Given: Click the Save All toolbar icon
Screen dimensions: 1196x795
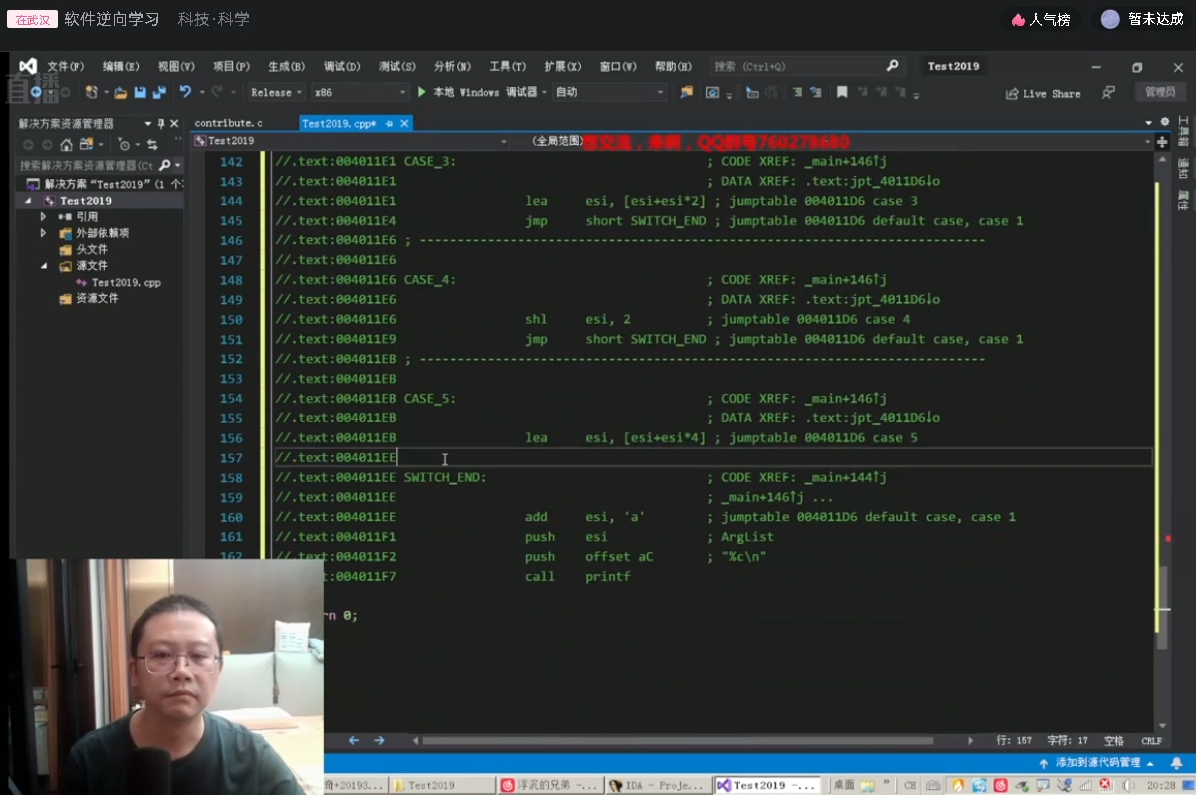Looking at the screenshot, I should click(159, 92).
